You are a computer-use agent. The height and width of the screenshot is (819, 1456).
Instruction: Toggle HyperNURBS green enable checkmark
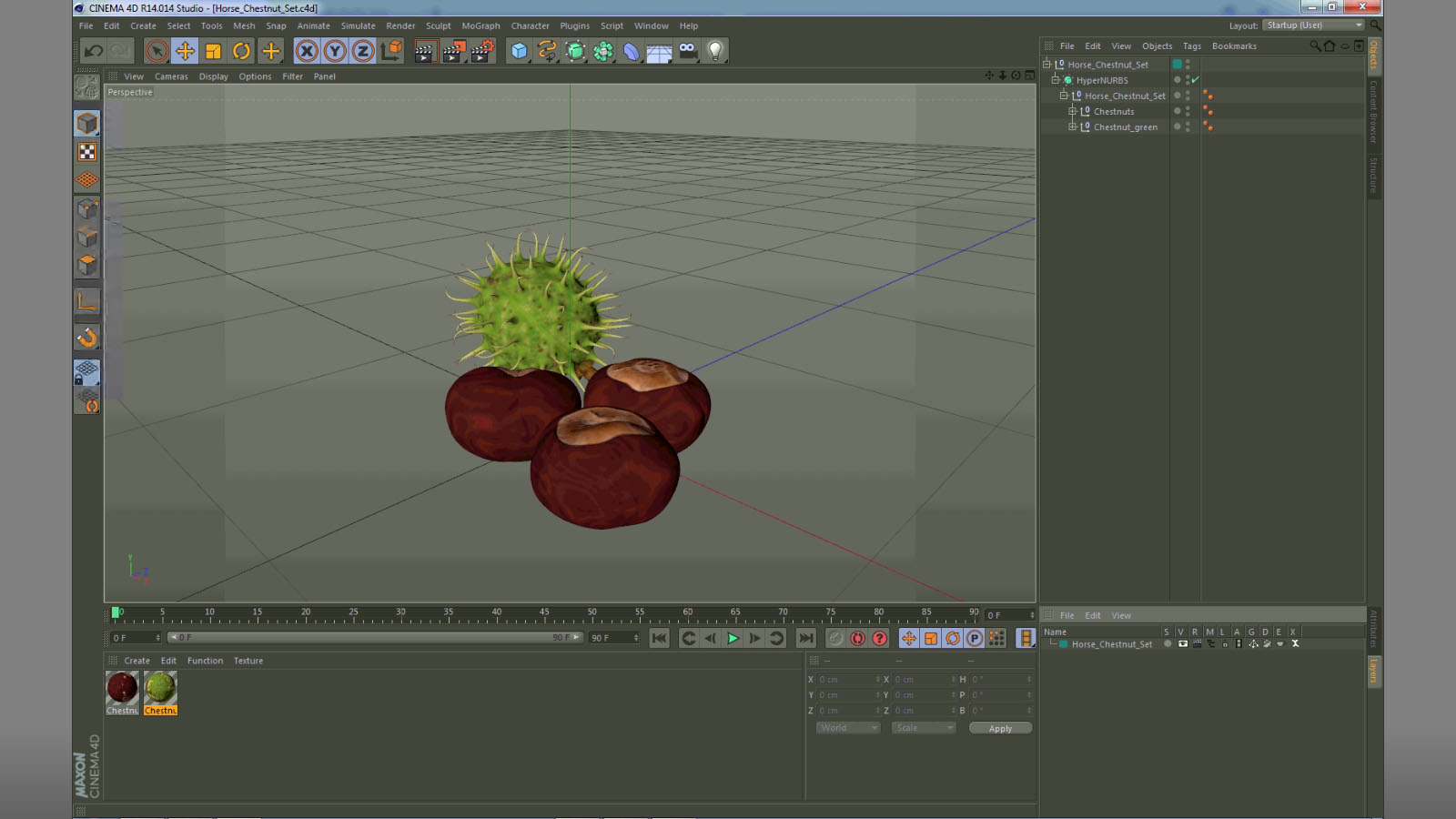[x=1196, y=80]
